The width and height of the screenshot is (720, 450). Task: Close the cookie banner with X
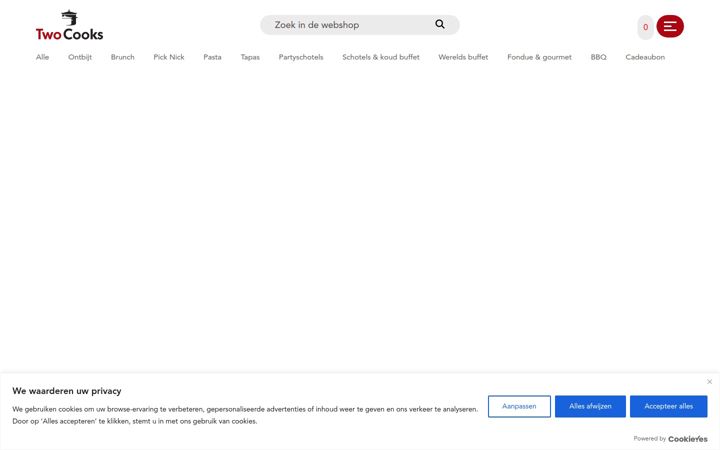click(709, 382)
